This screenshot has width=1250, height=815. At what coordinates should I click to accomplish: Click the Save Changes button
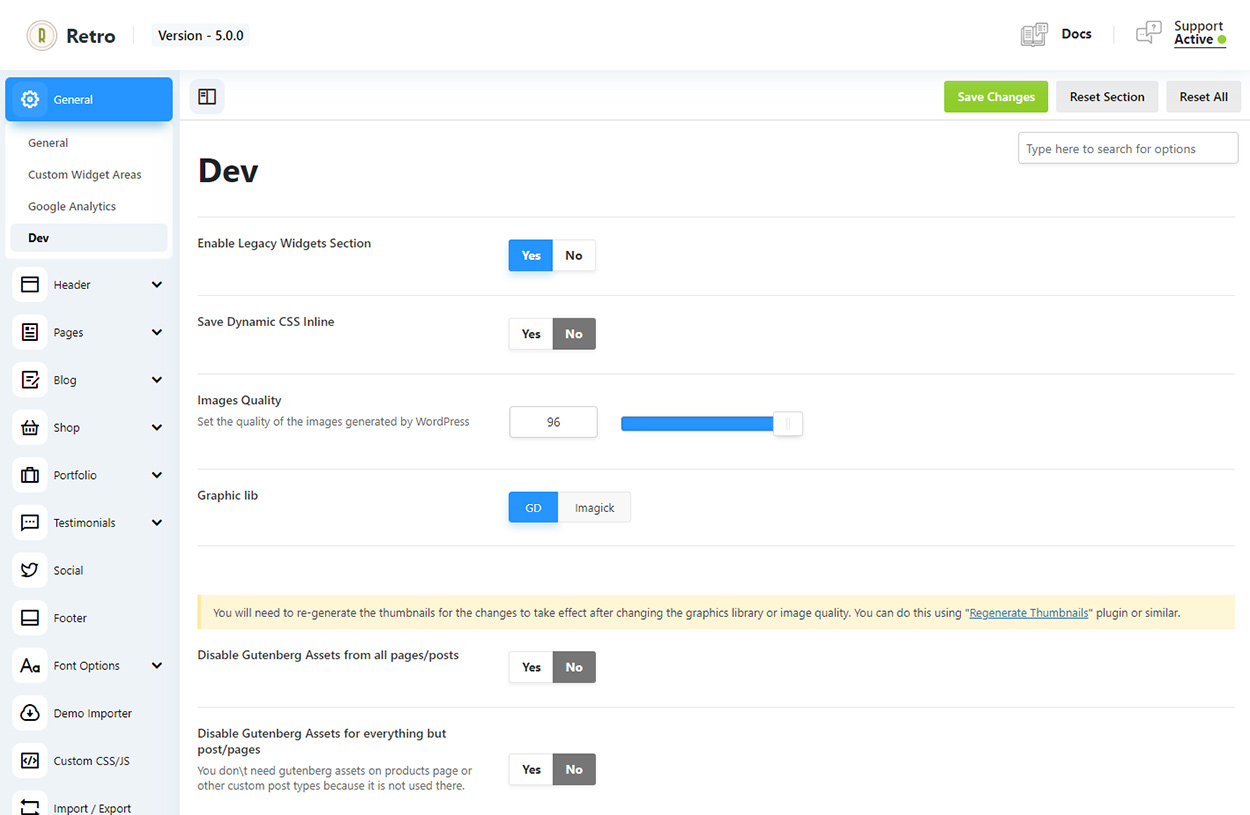(x=996, y=97)
